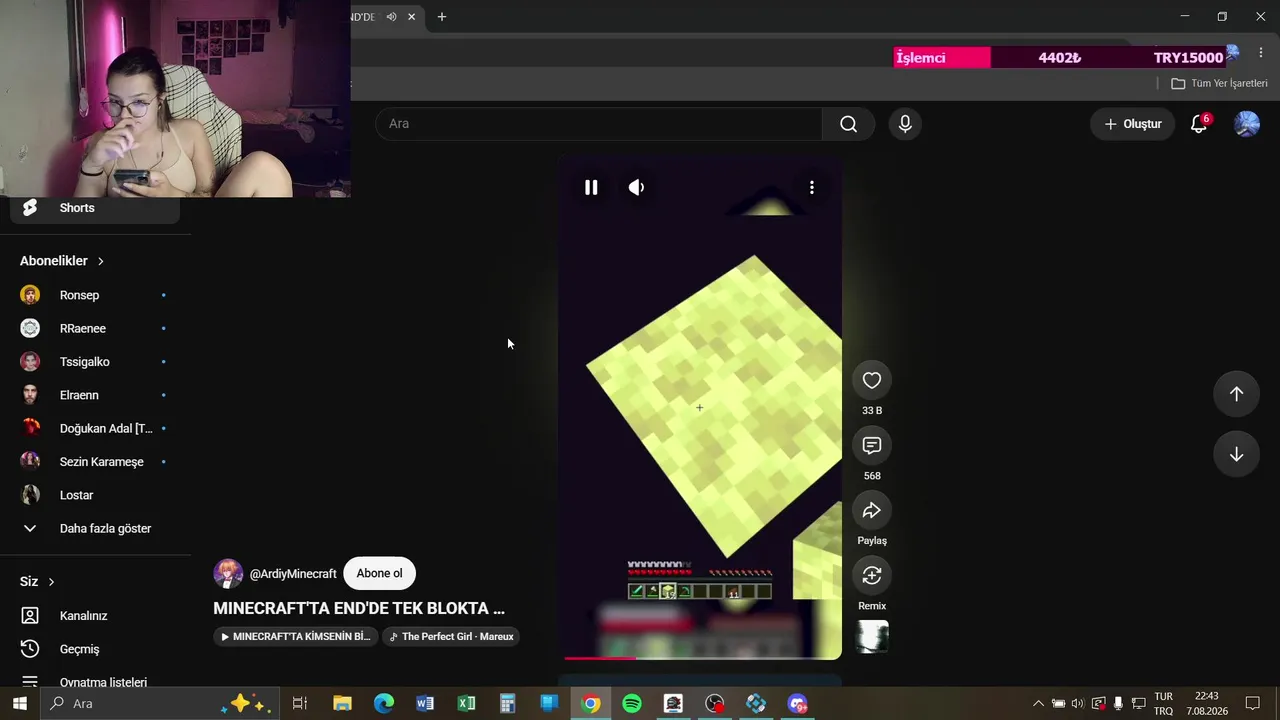The height and width of the screenshot is (720, 1280).
Task: Open Geçmiş watch history
Action: [x=95, y=649]
